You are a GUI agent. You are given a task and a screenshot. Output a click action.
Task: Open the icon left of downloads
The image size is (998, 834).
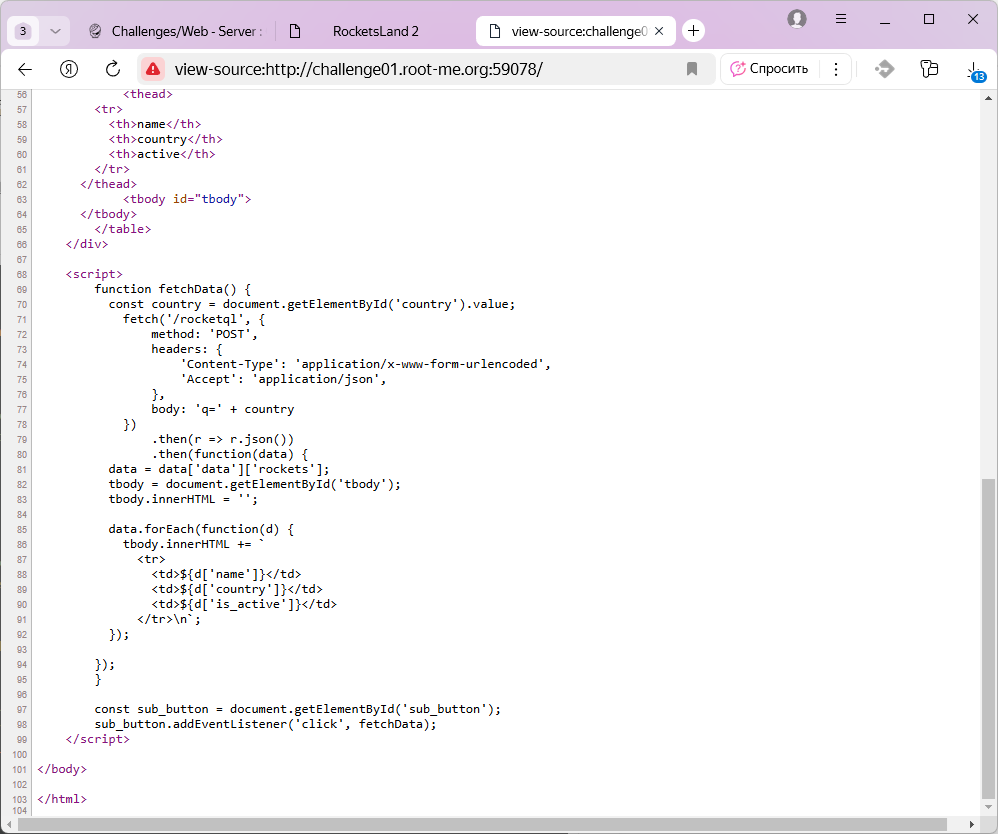click(929, 69)
